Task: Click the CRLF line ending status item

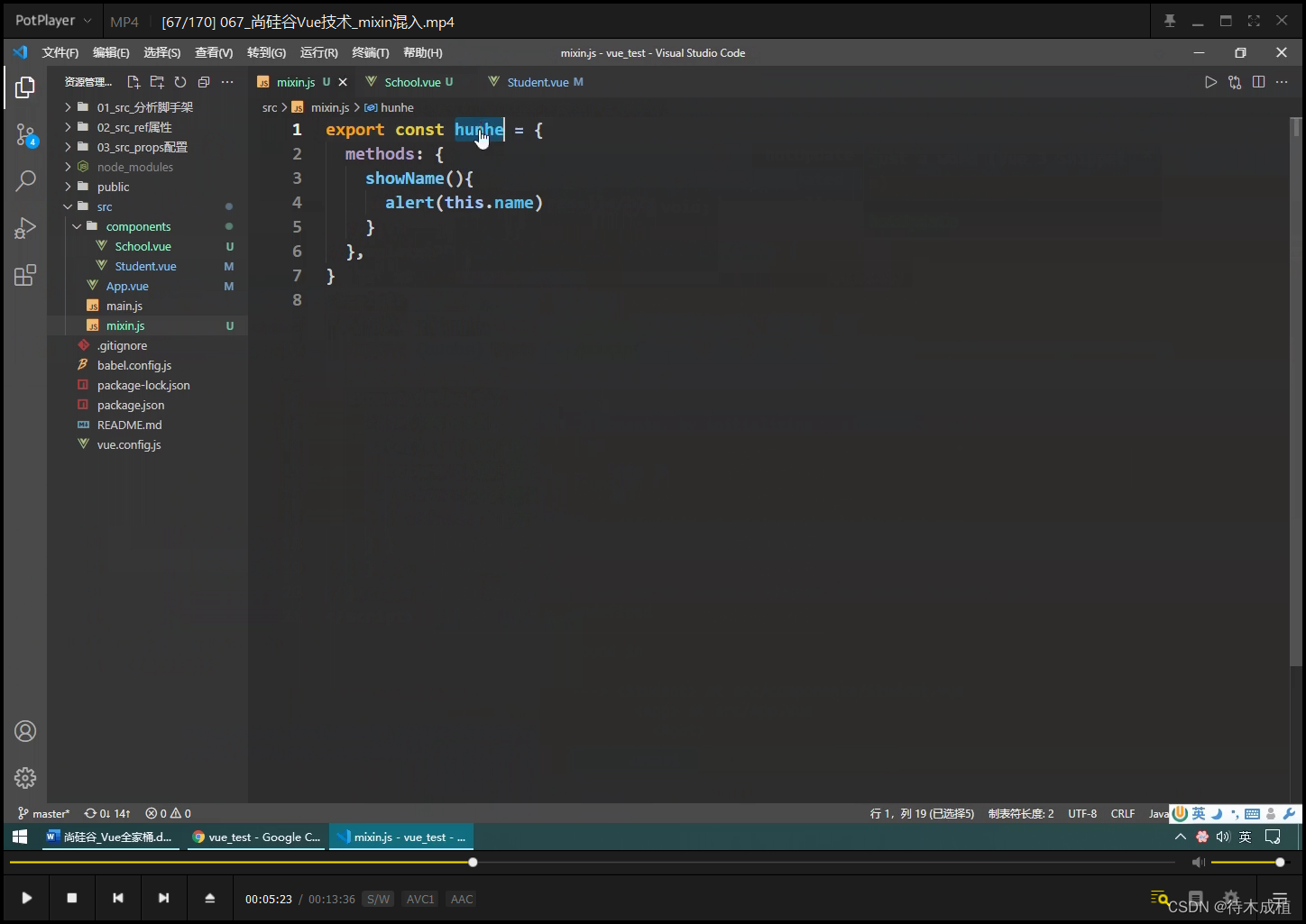Action: click(x=1123, y=813)
